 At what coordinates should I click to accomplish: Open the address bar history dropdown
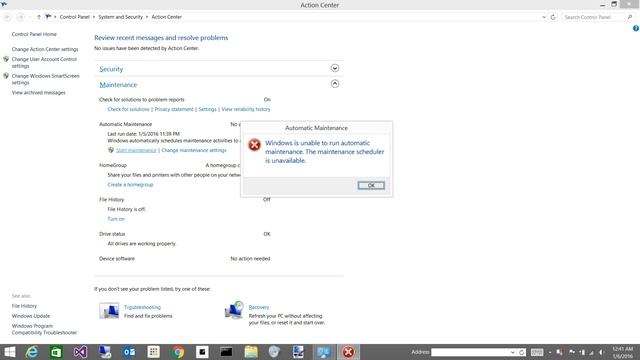tap(544, 17)
